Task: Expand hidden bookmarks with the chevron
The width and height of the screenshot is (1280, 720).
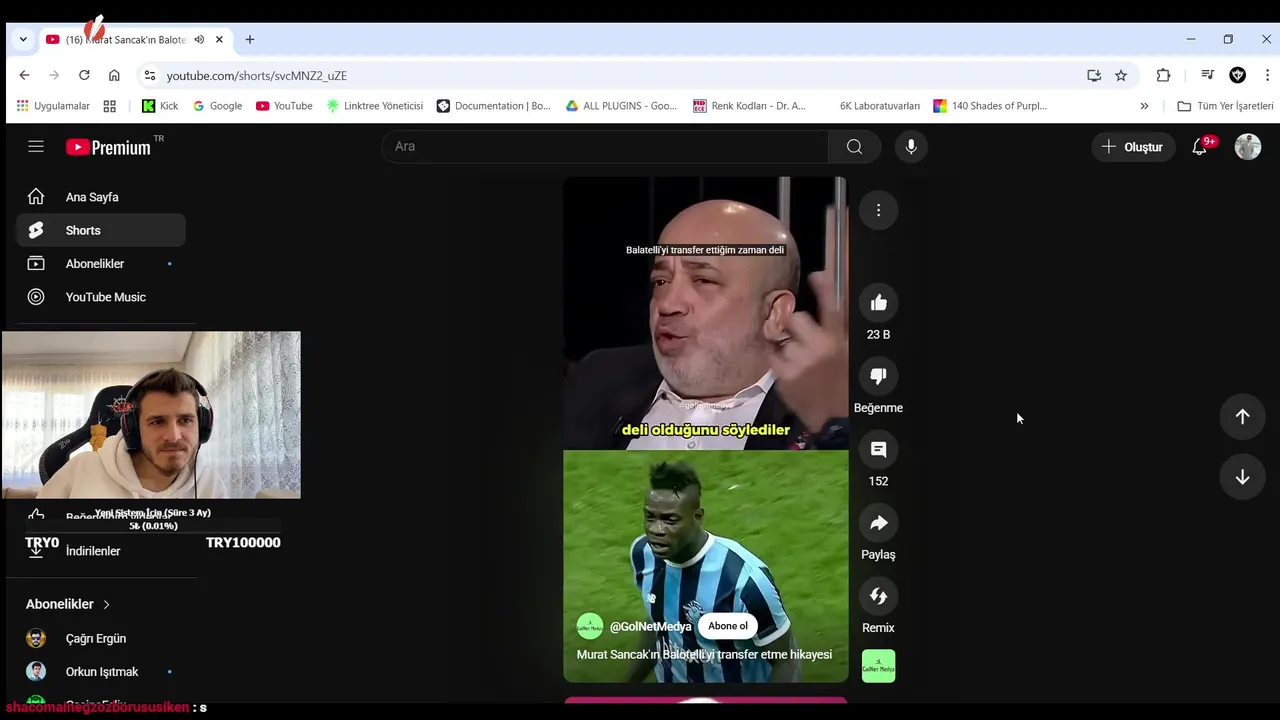Action: 1144,106
